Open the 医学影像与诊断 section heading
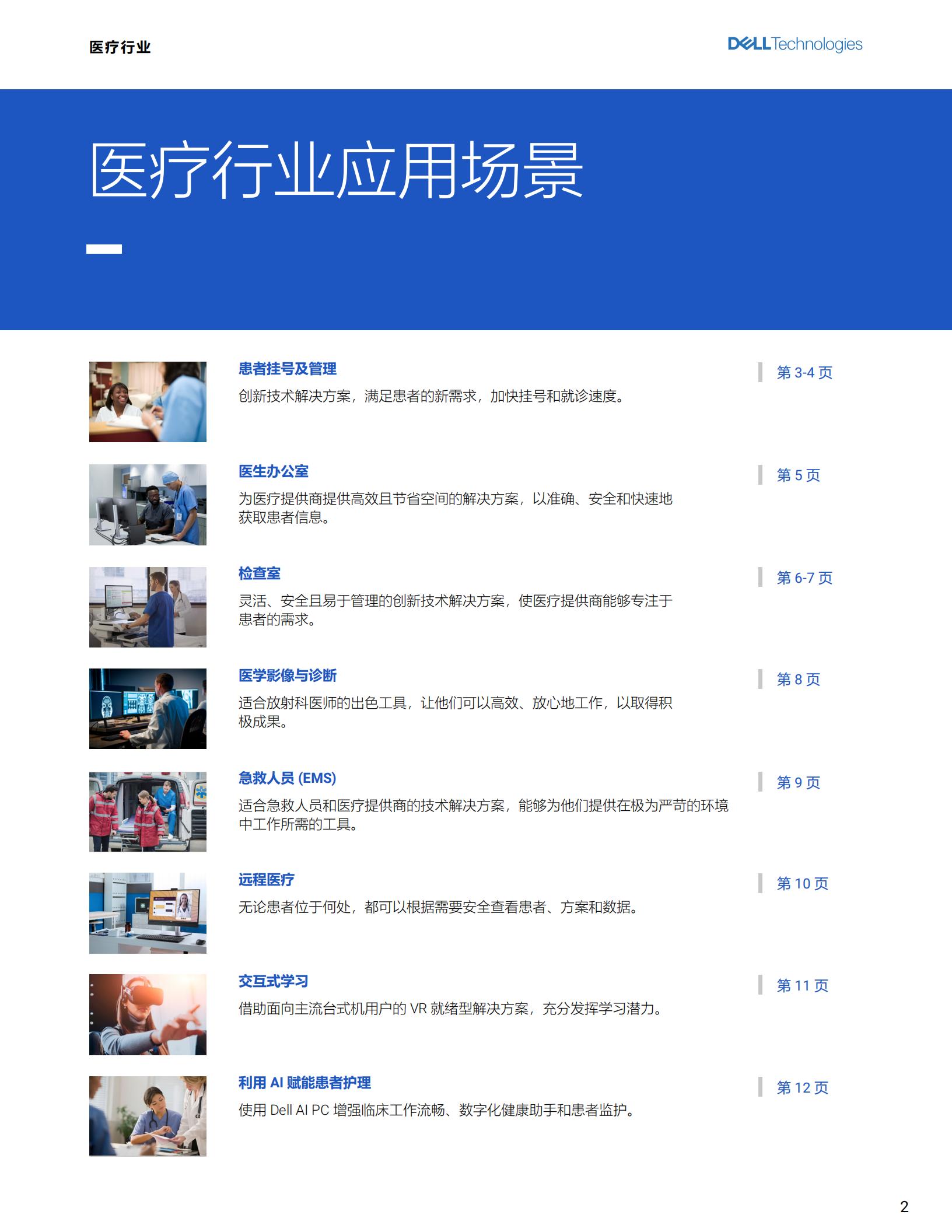 (x=287, y=675)
